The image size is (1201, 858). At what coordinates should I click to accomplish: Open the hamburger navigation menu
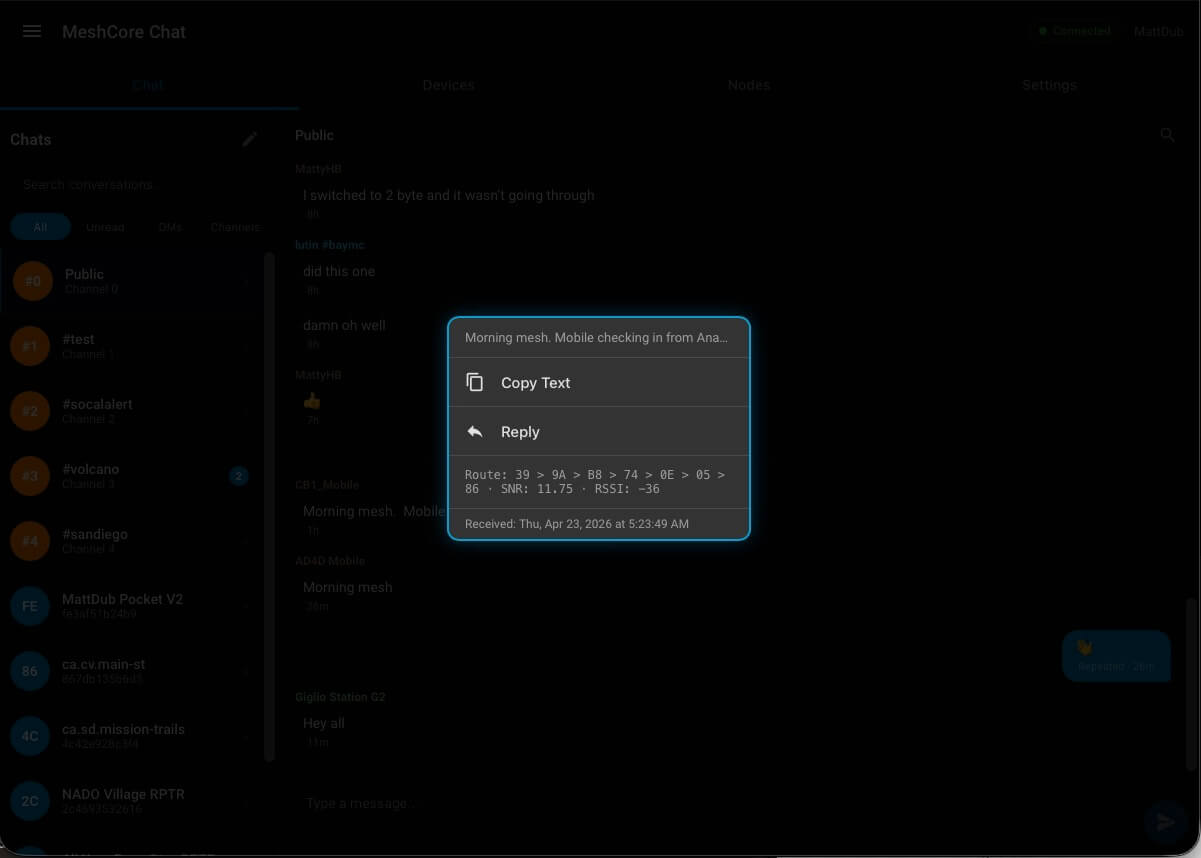point(32,31)
